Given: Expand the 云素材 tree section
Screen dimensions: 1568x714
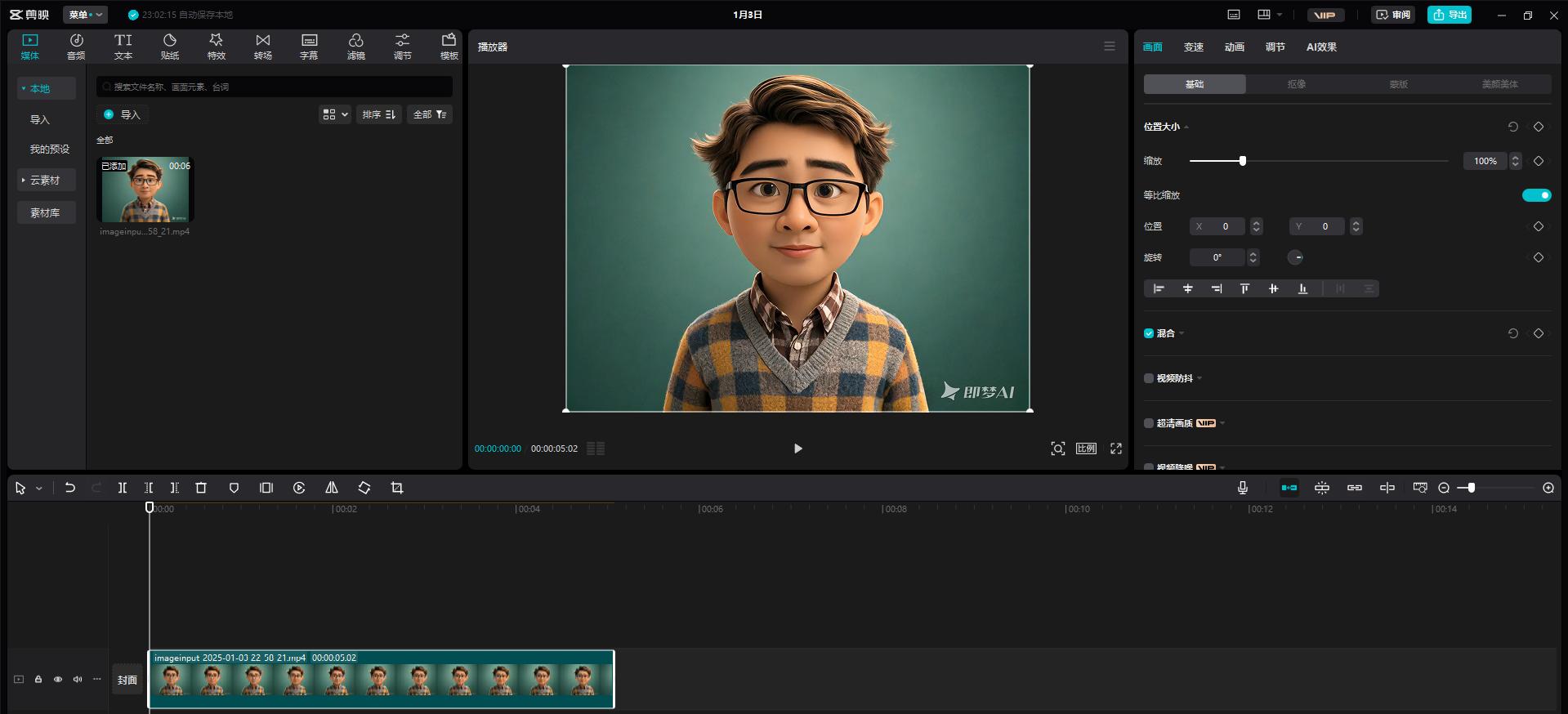Looking at the screenshot, I should point(45,180).
